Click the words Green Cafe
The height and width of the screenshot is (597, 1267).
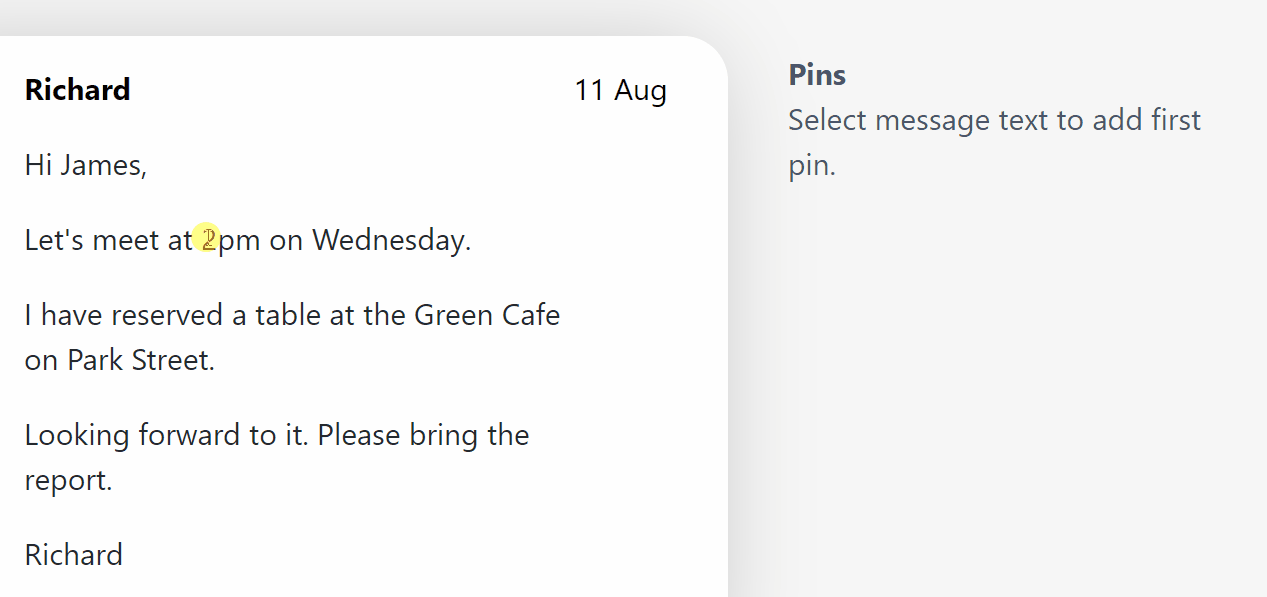pyautogui.click(x=487, y=315)
